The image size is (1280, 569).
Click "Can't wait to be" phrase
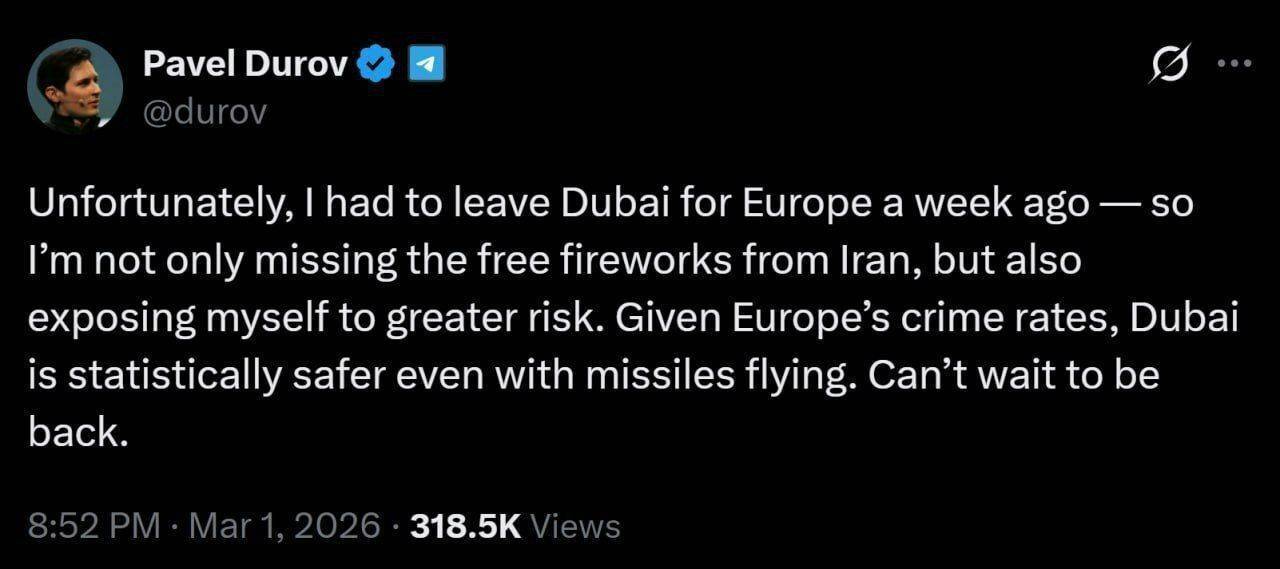pyautogui.click(x=1013, y=375)
